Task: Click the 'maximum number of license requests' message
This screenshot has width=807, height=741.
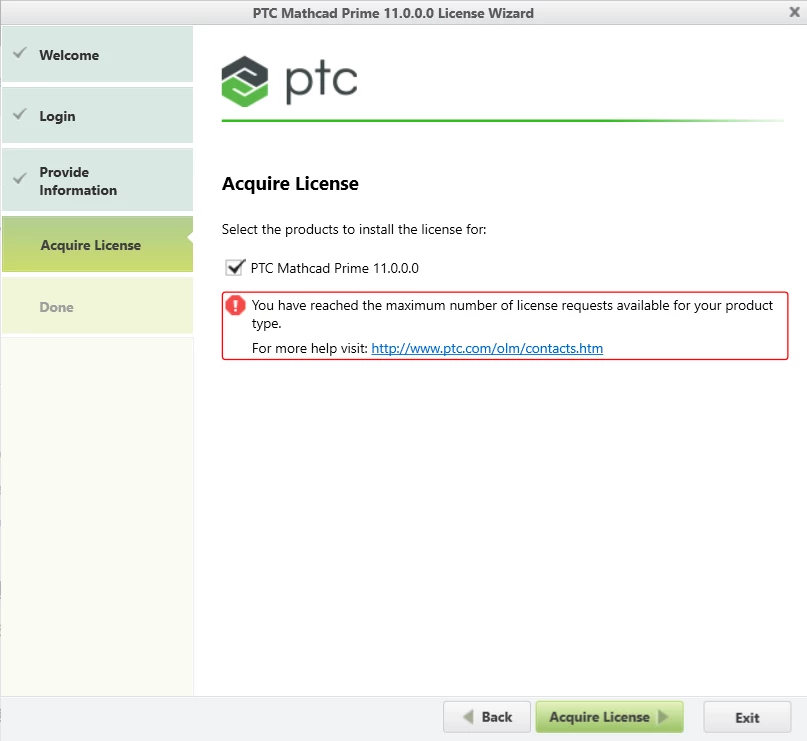Action: point(512,314)
